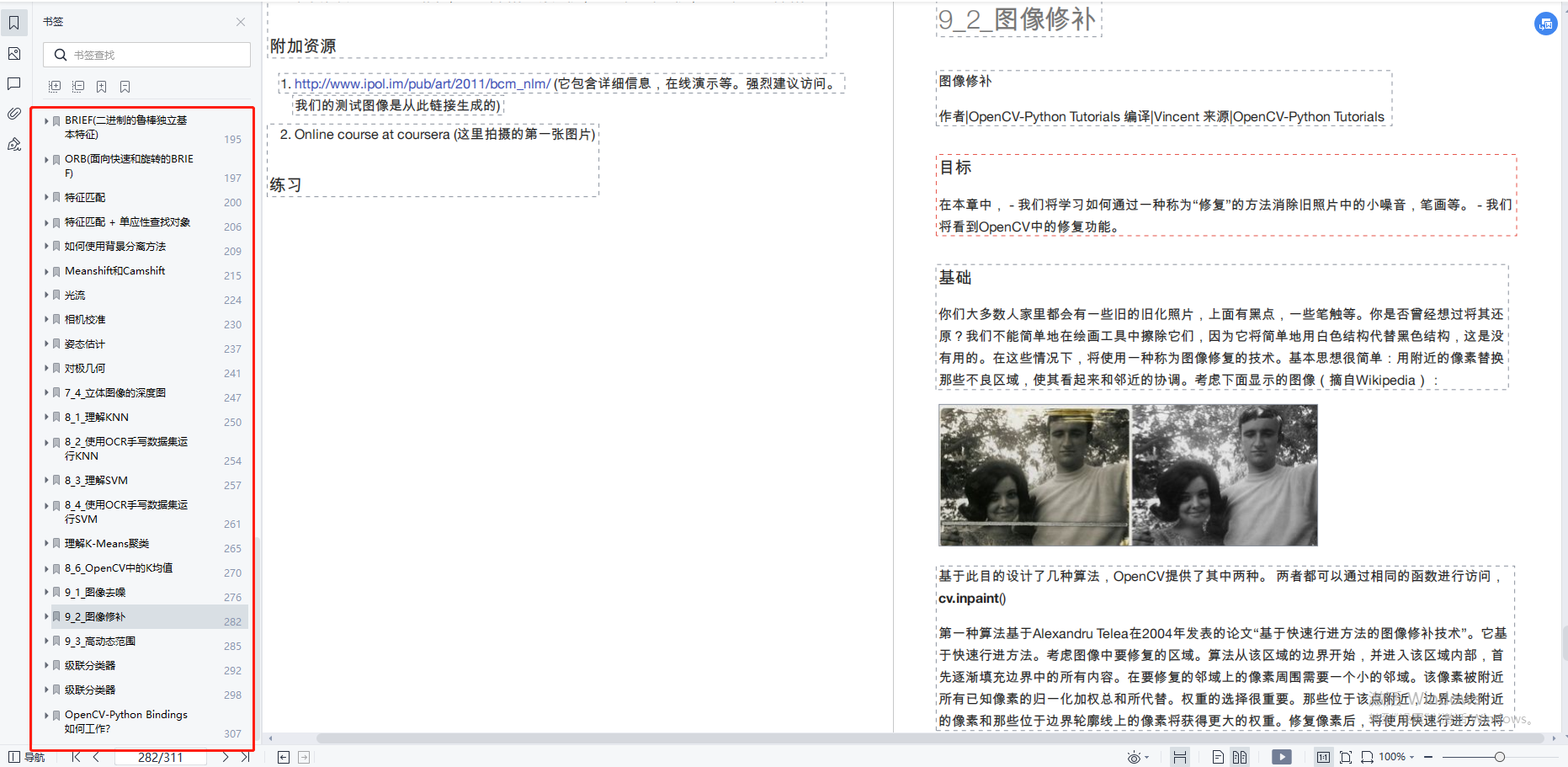
Task: Go to the next page
Action: click(x=225, y=757)
